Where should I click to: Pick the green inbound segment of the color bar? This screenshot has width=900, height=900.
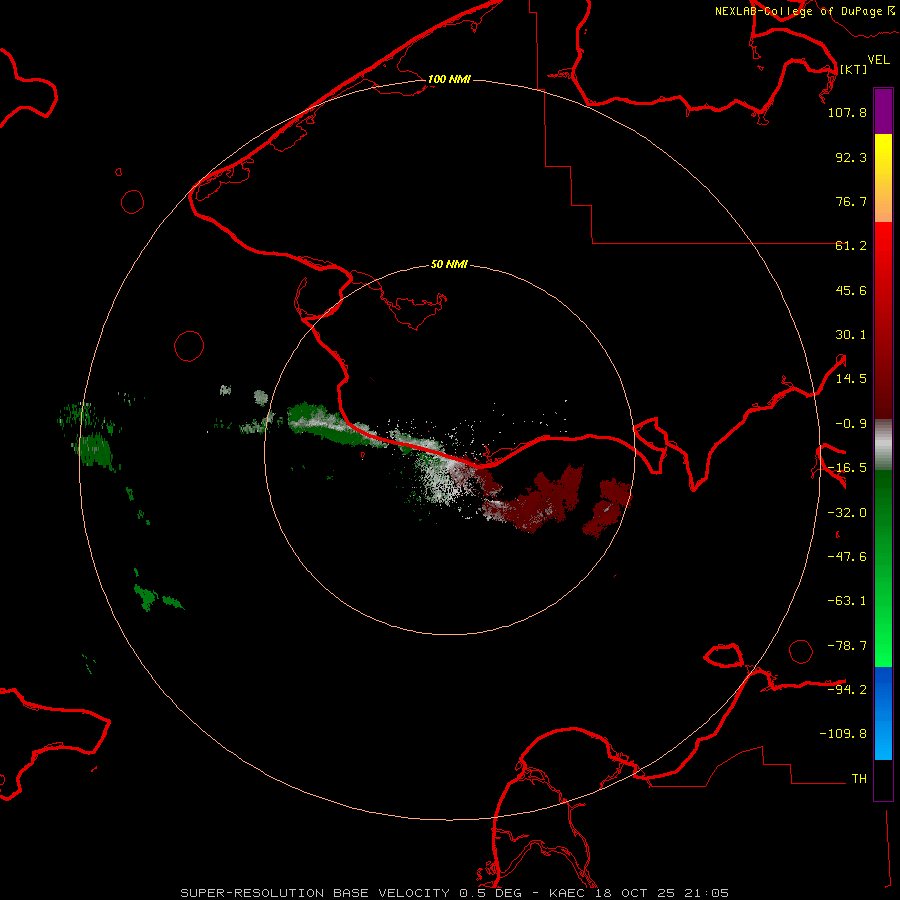[883, 568]
